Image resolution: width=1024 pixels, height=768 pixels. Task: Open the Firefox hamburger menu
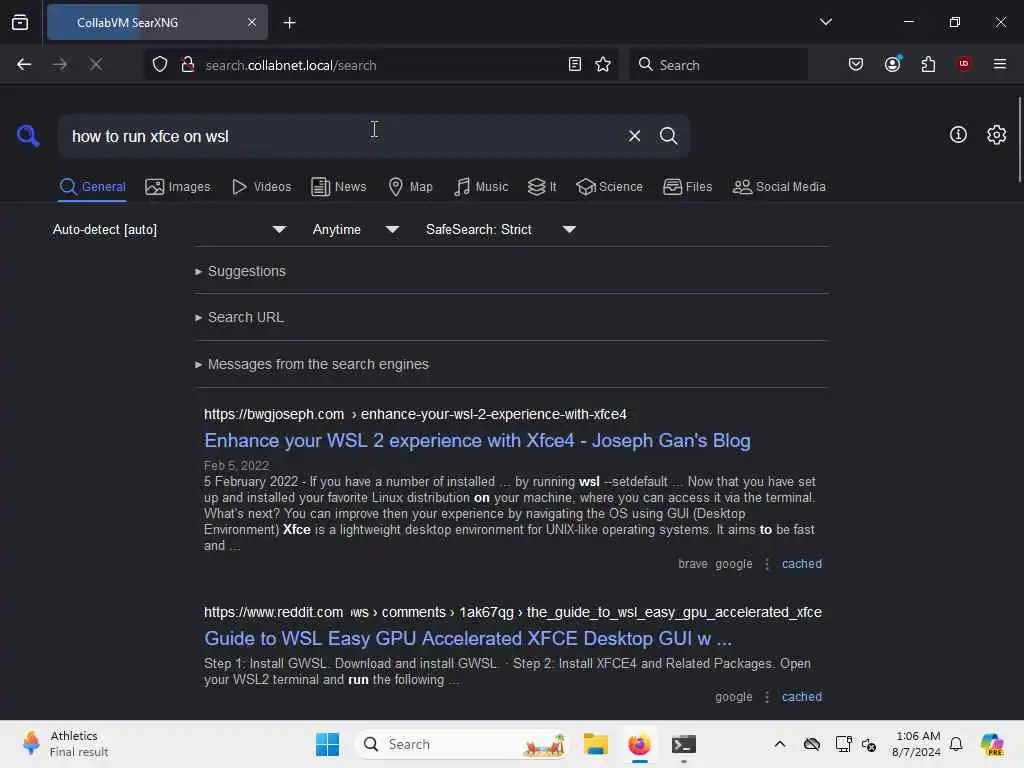pos(999,64)
